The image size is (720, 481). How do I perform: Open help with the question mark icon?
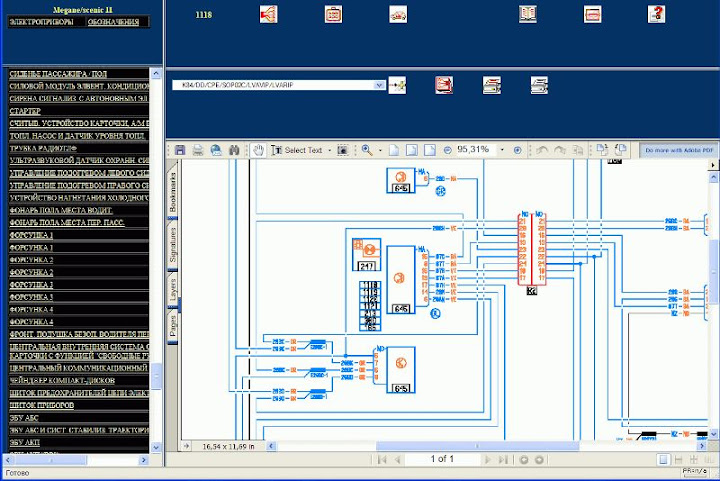click(657, 15)
